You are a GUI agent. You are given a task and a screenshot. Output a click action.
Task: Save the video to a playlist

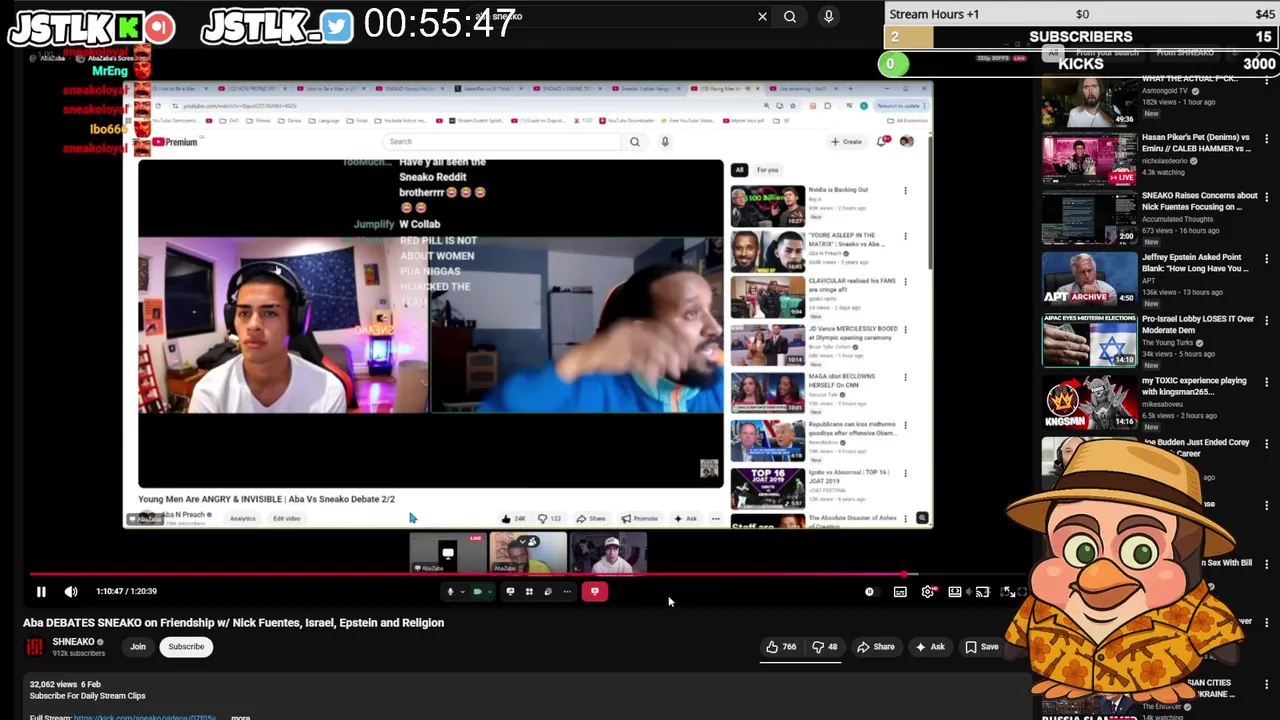pos(981,647)
